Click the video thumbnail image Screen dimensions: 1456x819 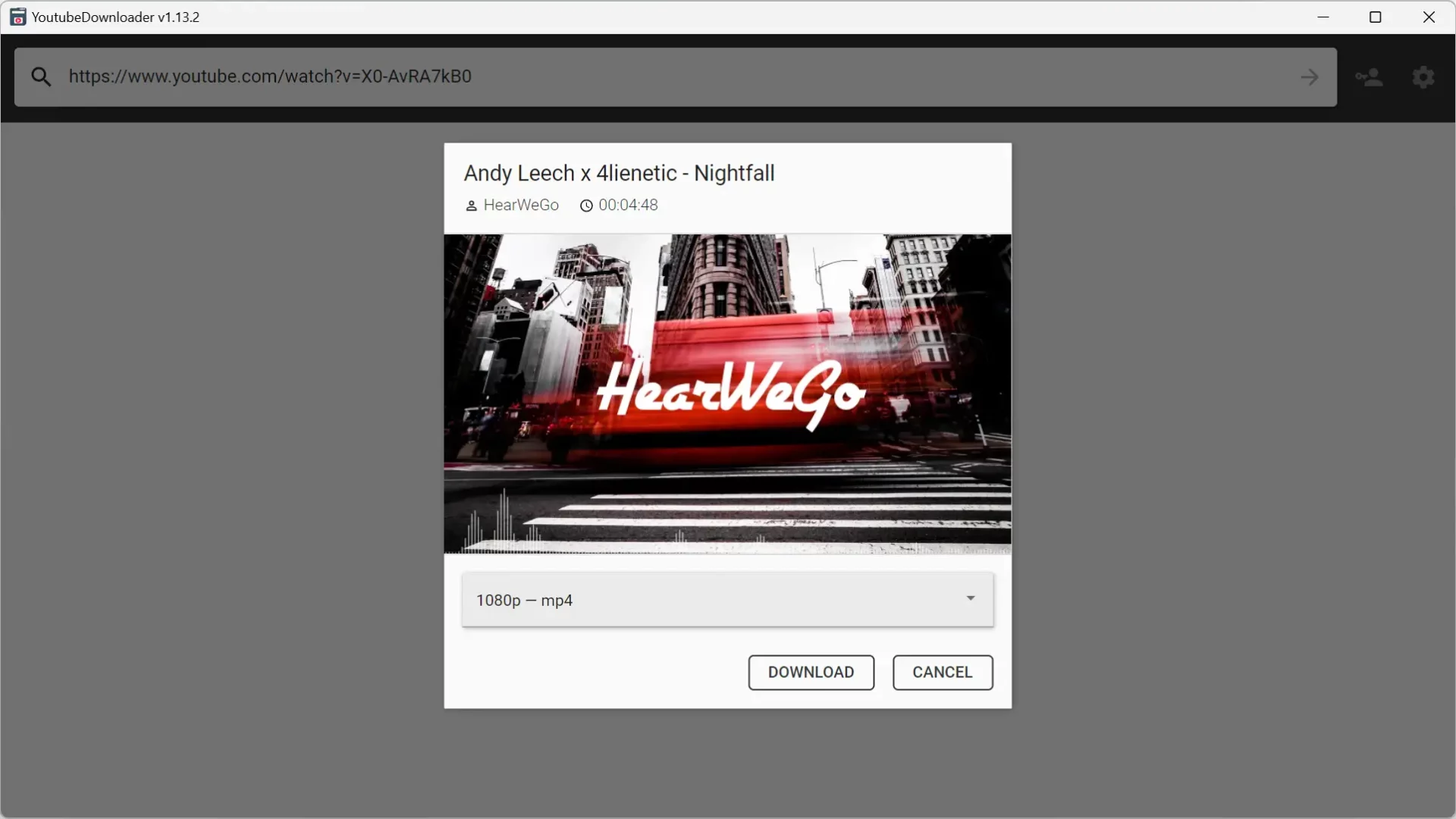coord(727,394)
